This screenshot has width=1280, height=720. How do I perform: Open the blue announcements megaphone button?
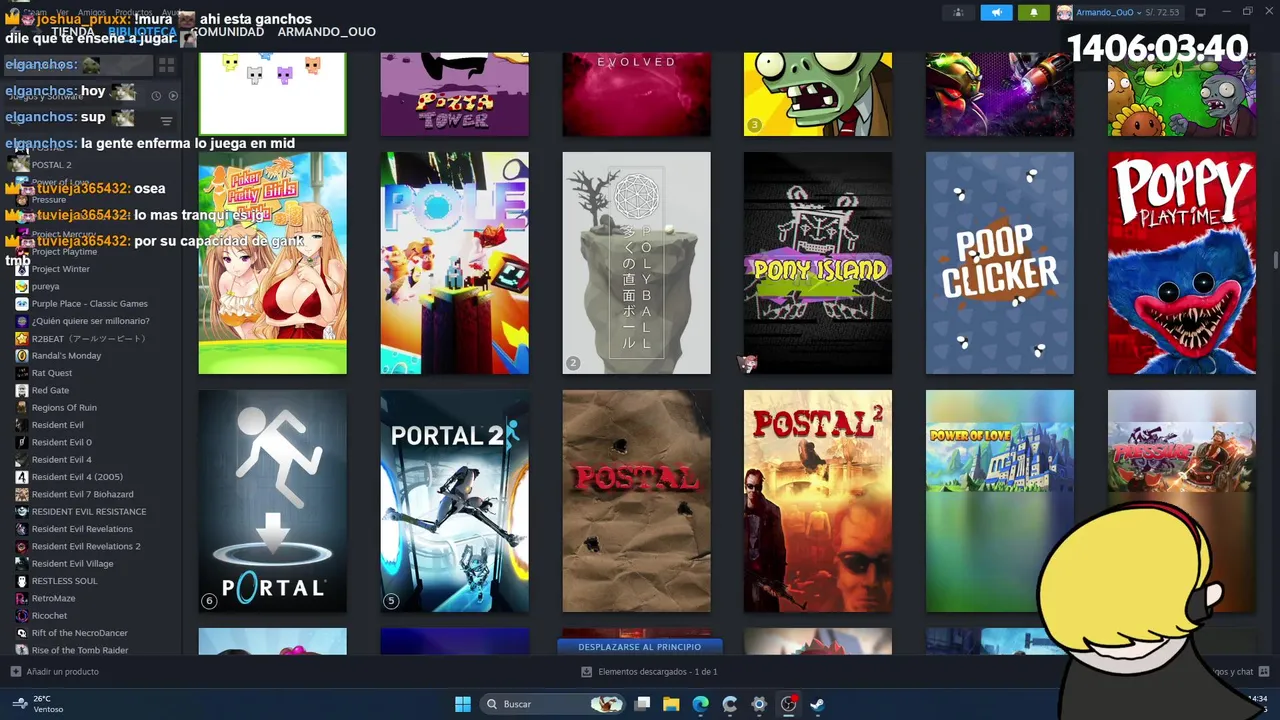pyautogui.click(x=996, y=12)
